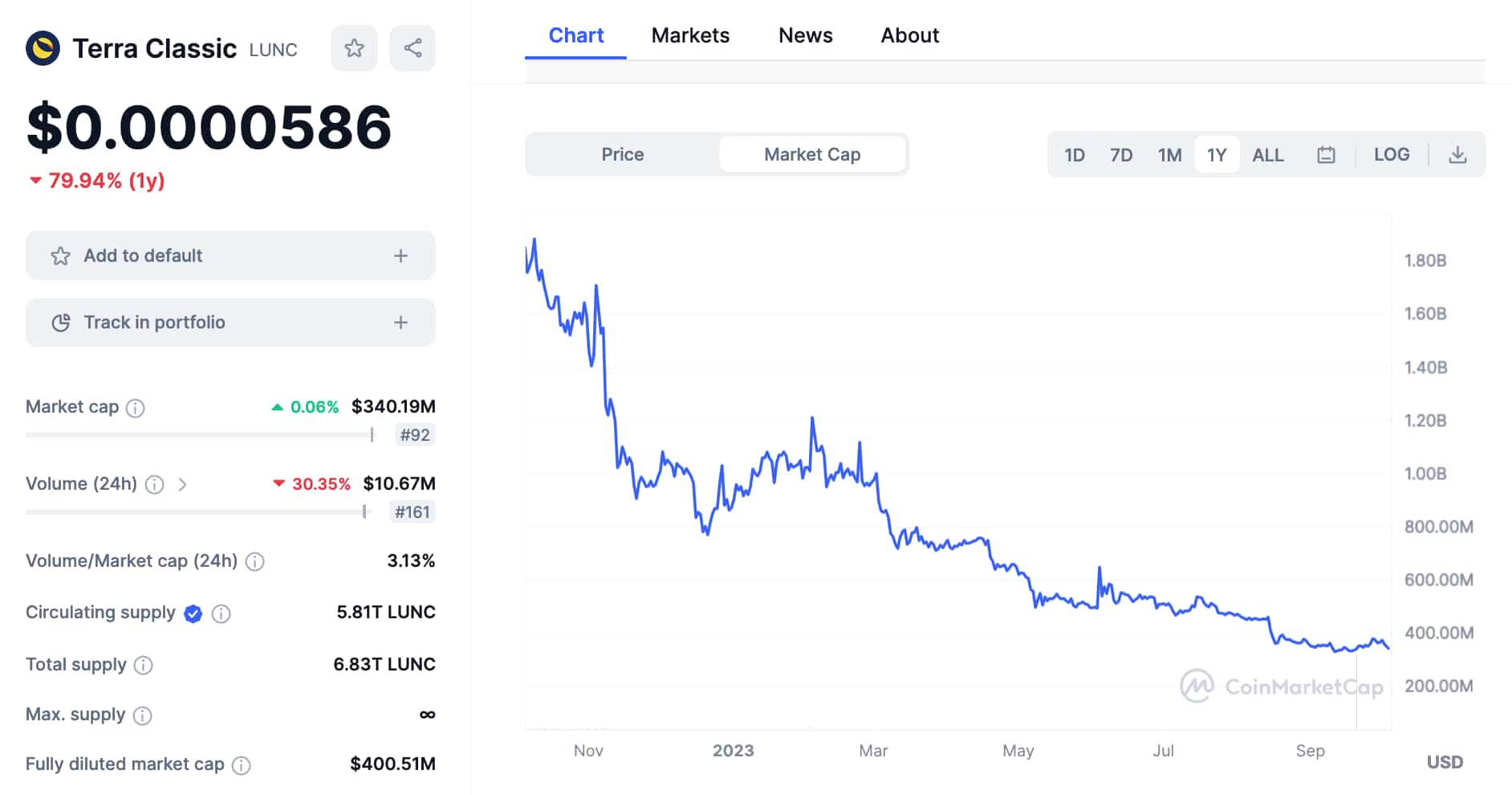The width and height of the screenshot is (1512, 795).
Task: Click the info icon beside Max. supply
Action: (142, 715)
